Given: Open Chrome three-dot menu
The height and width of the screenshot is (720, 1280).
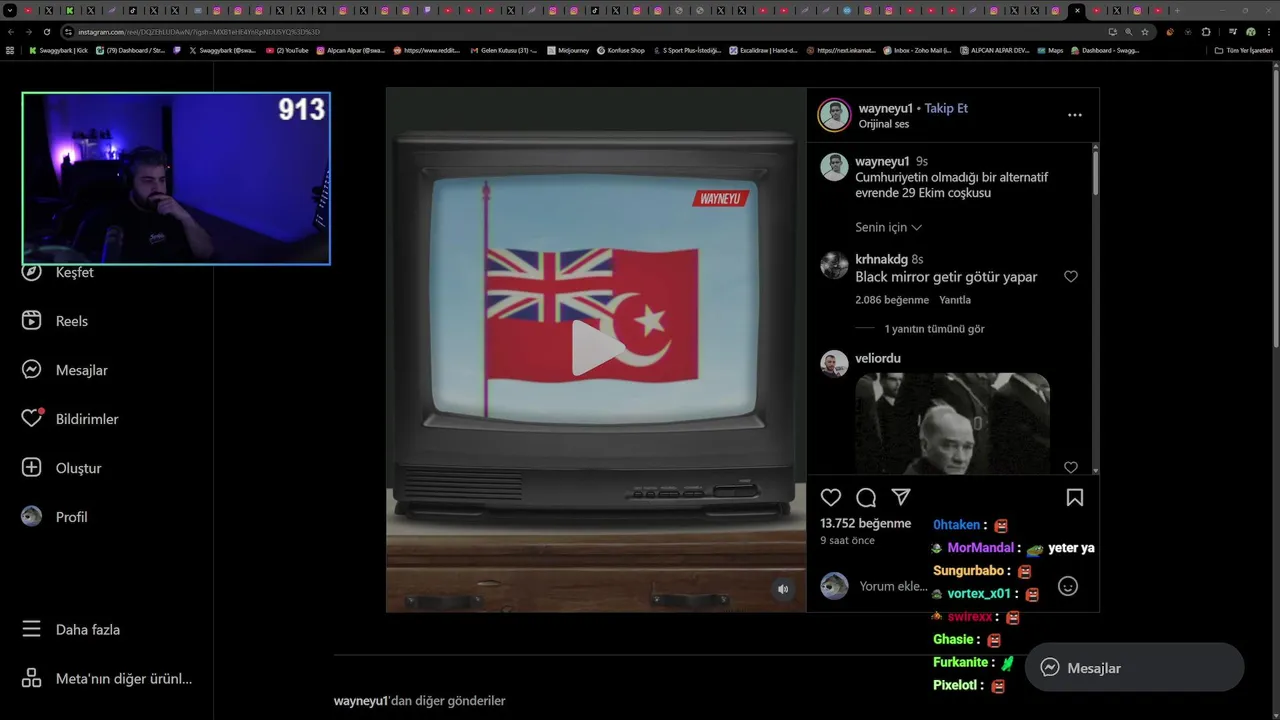Looking at the screenshot, I should (1269, 32).
